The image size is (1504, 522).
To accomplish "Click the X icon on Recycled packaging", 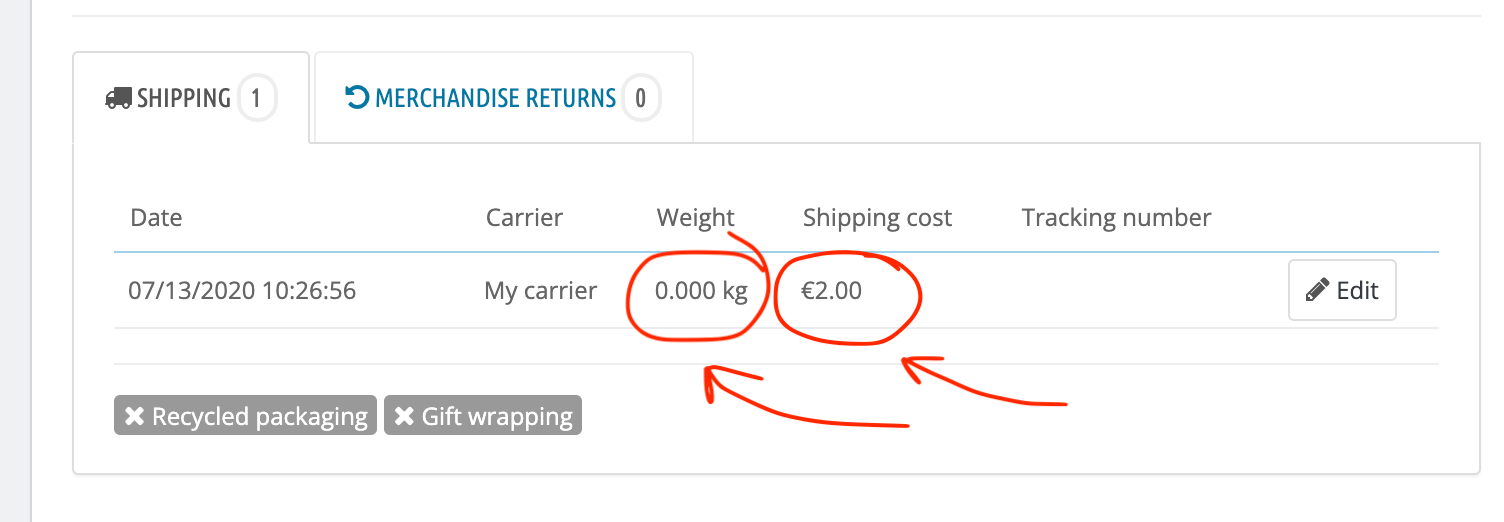I will 133,416.
